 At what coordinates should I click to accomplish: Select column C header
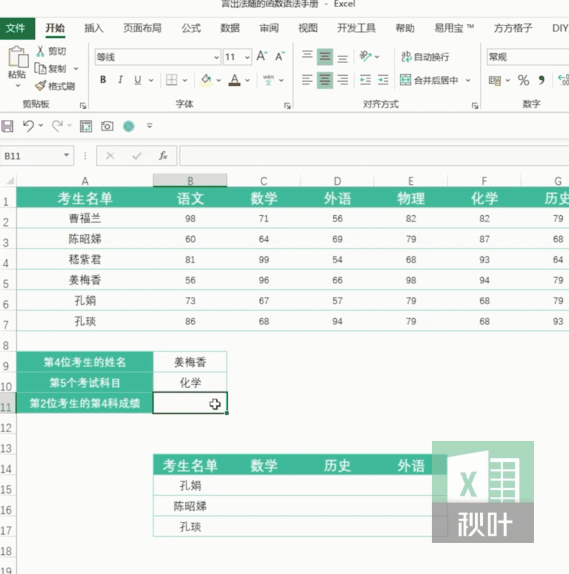pos(264,181)
